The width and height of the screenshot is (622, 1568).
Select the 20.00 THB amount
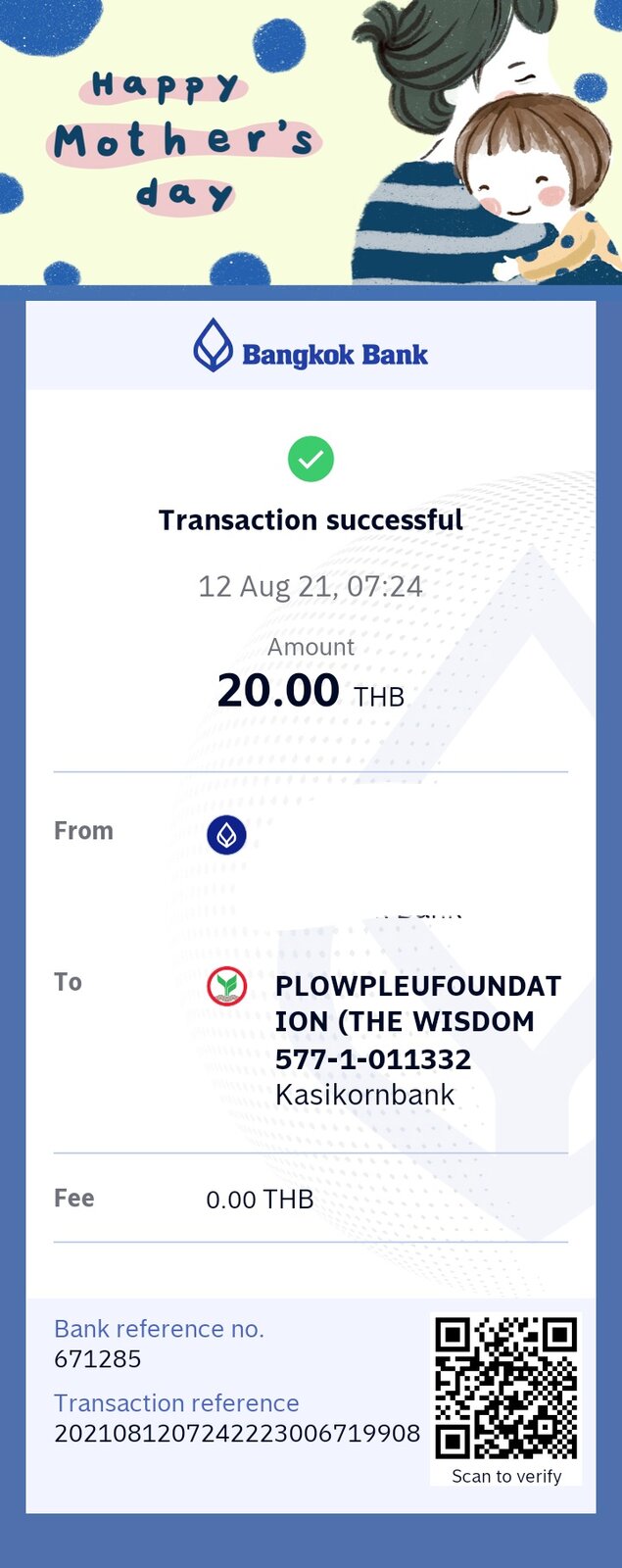click(311, 691)
